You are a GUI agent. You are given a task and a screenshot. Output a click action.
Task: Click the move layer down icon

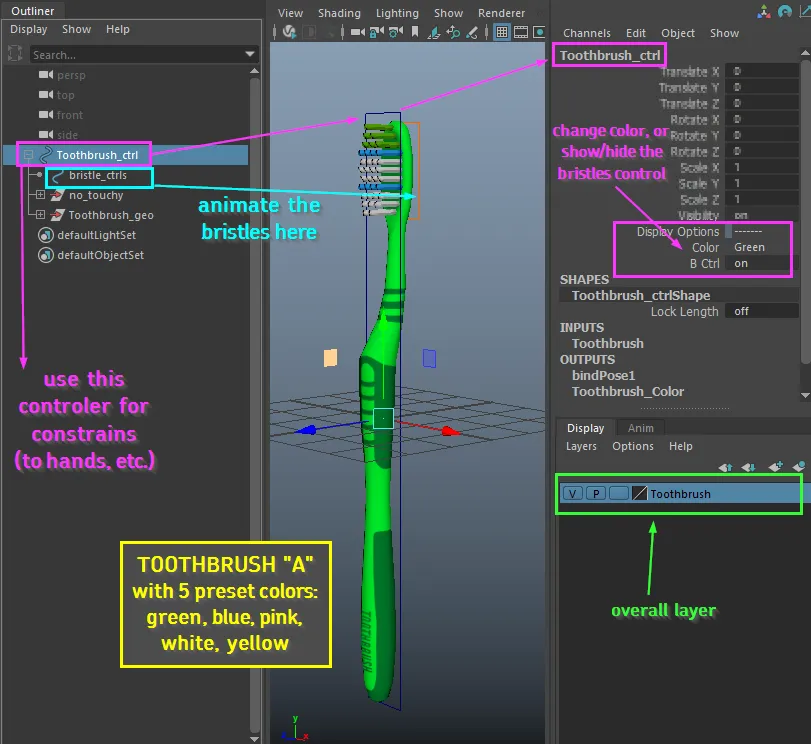pos(749,467)
